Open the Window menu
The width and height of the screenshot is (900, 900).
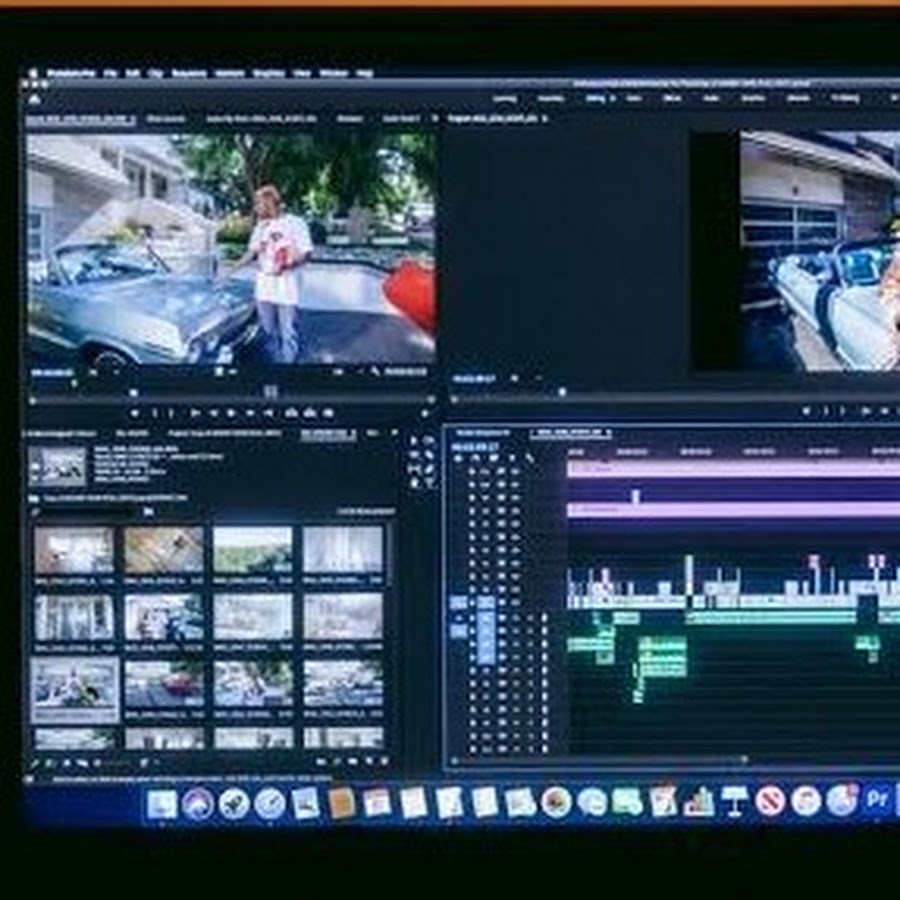point(333,73)
